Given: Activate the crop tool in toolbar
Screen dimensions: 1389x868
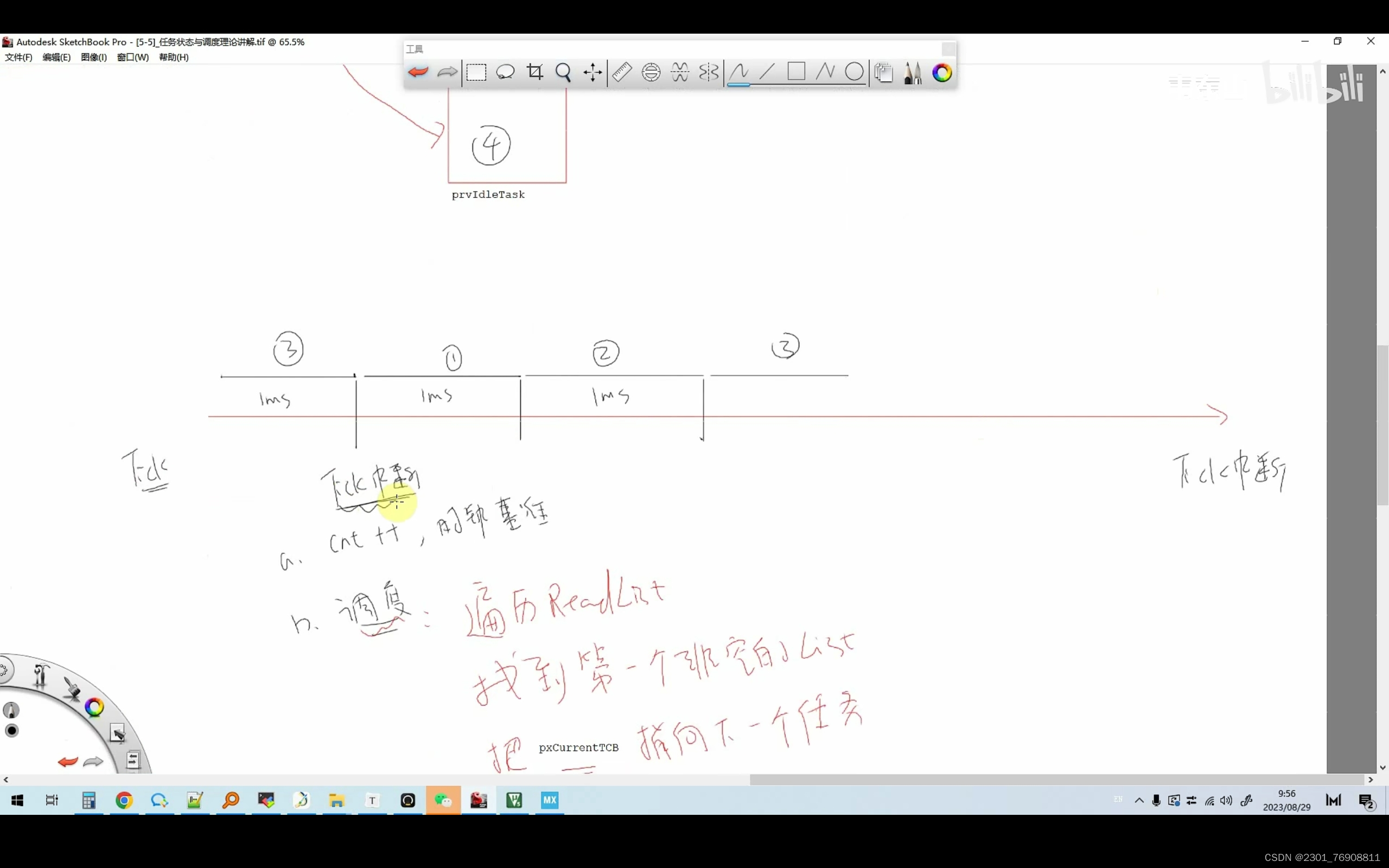Looking at the screenshot, I should [534, 72].
